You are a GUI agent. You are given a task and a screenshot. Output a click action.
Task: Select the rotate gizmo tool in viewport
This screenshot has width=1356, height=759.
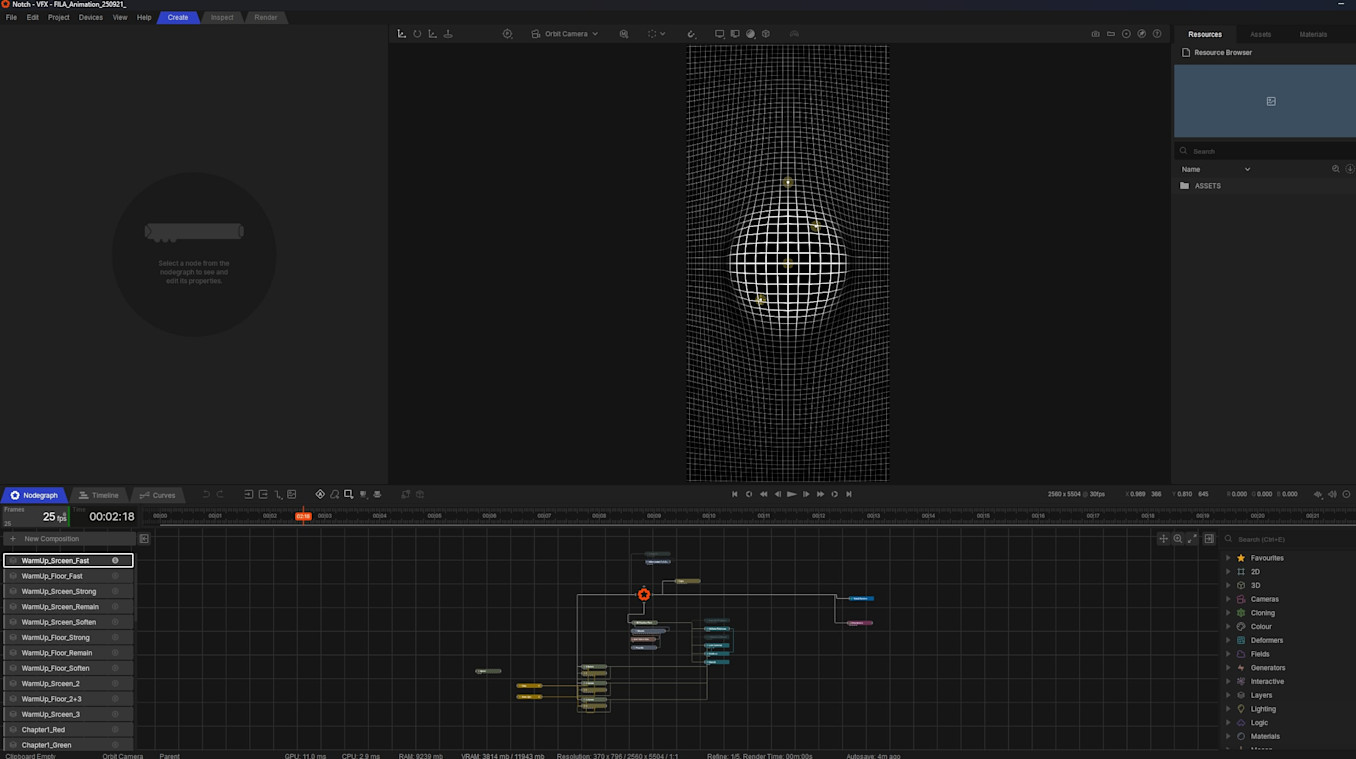pos(417,34)
